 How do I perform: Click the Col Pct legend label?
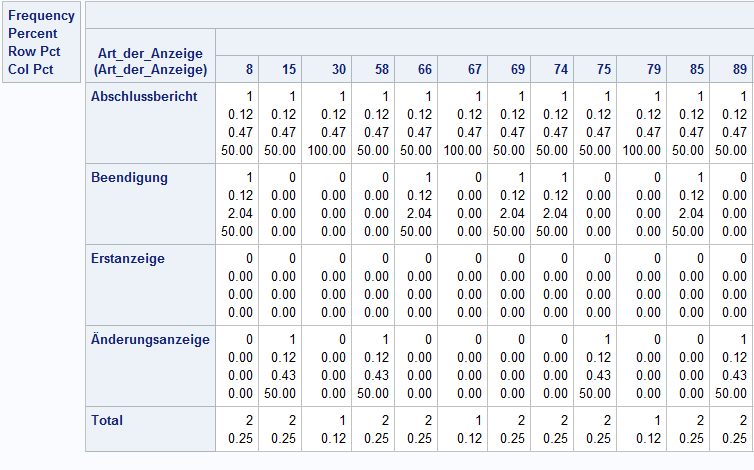click(x=30, y=70)
